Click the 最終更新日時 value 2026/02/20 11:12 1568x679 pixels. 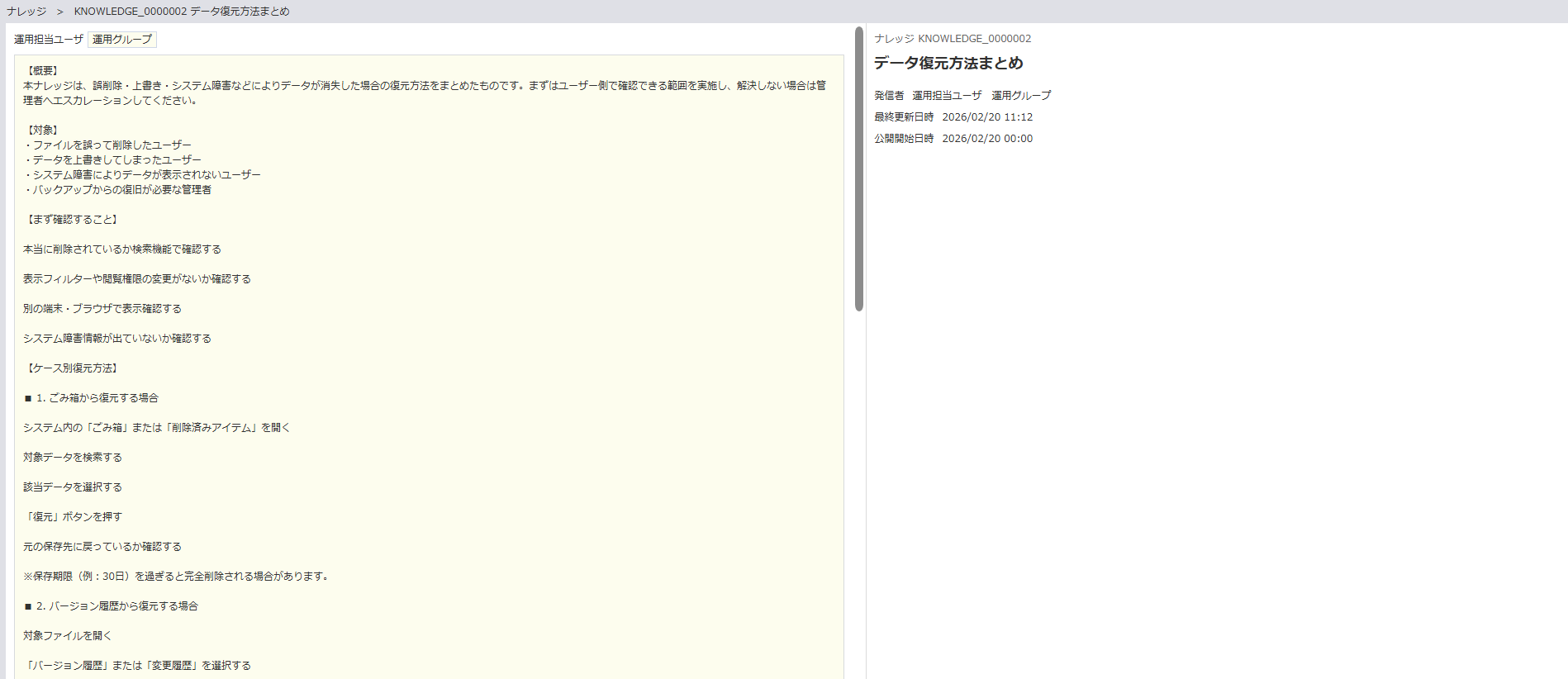tap(987, 117)
